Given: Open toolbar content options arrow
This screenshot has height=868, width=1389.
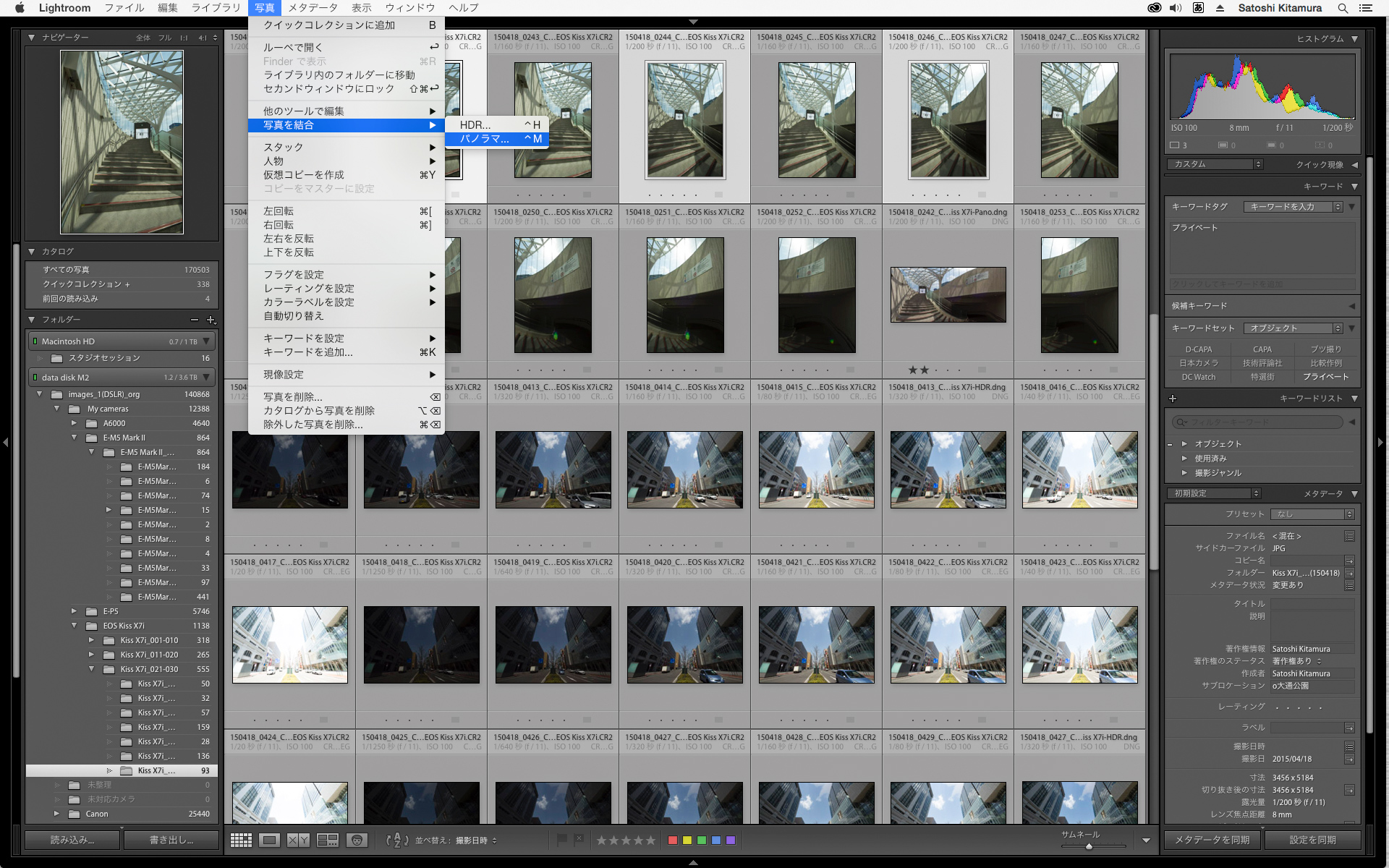Looking at the screenshot, I should point(1146,841).
